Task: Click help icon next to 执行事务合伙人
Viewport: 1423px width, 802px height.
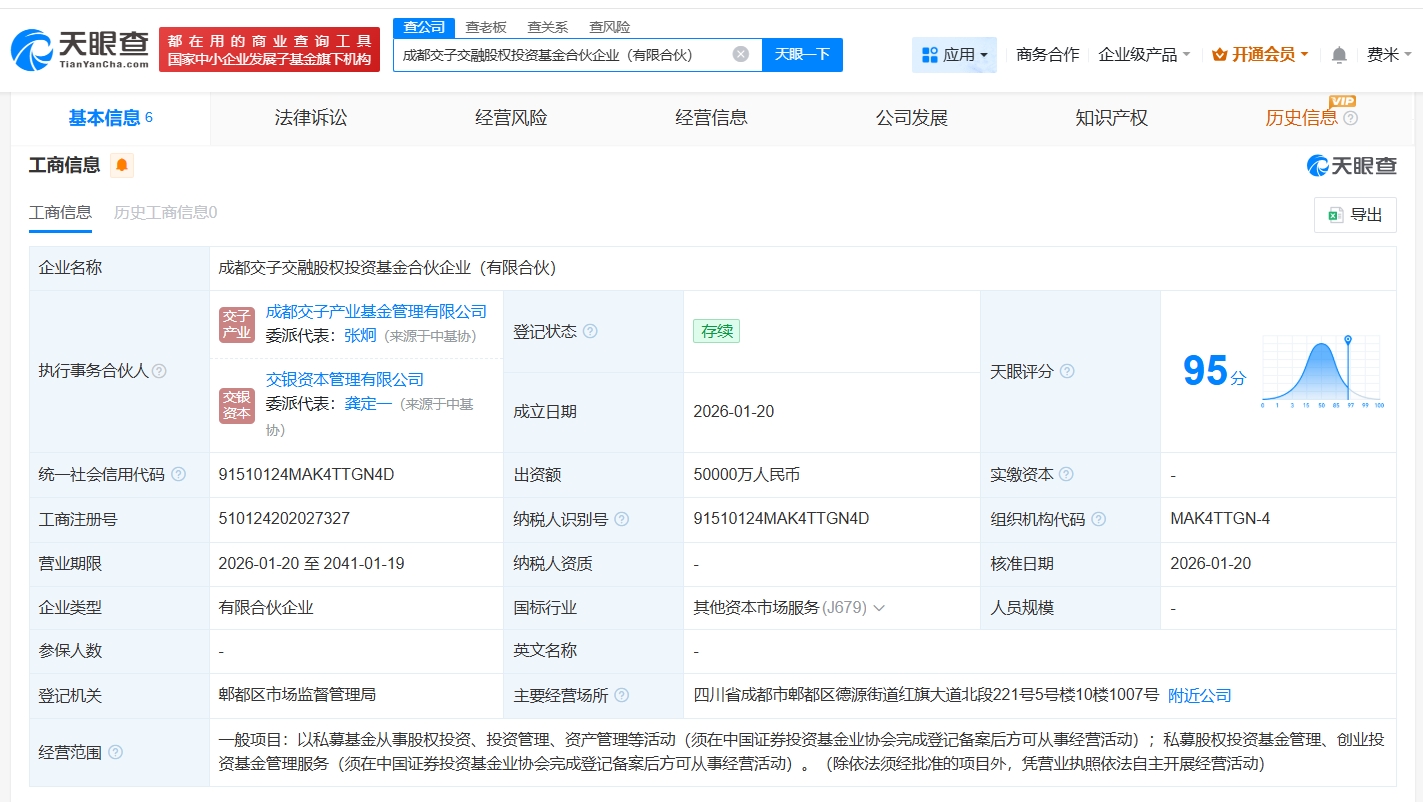Action: tap(159, 371)
